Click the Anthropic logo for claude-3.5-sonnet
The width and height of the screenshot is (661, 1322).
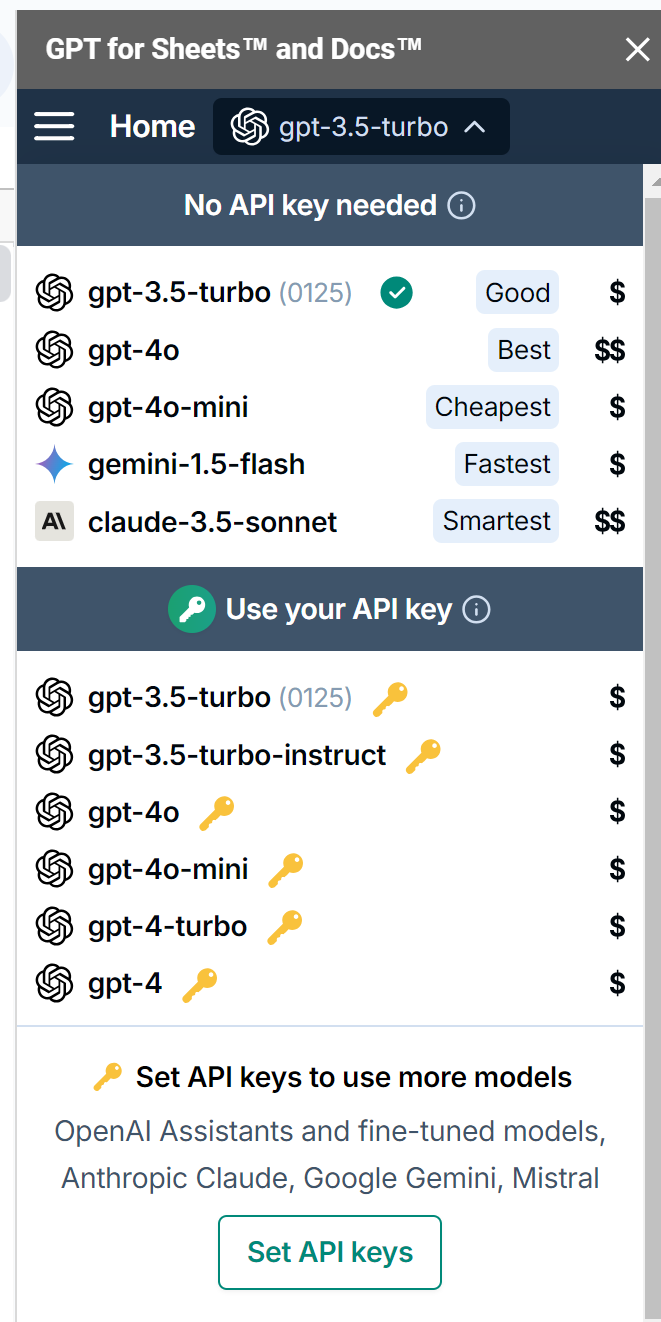click(x=54, y=522)
